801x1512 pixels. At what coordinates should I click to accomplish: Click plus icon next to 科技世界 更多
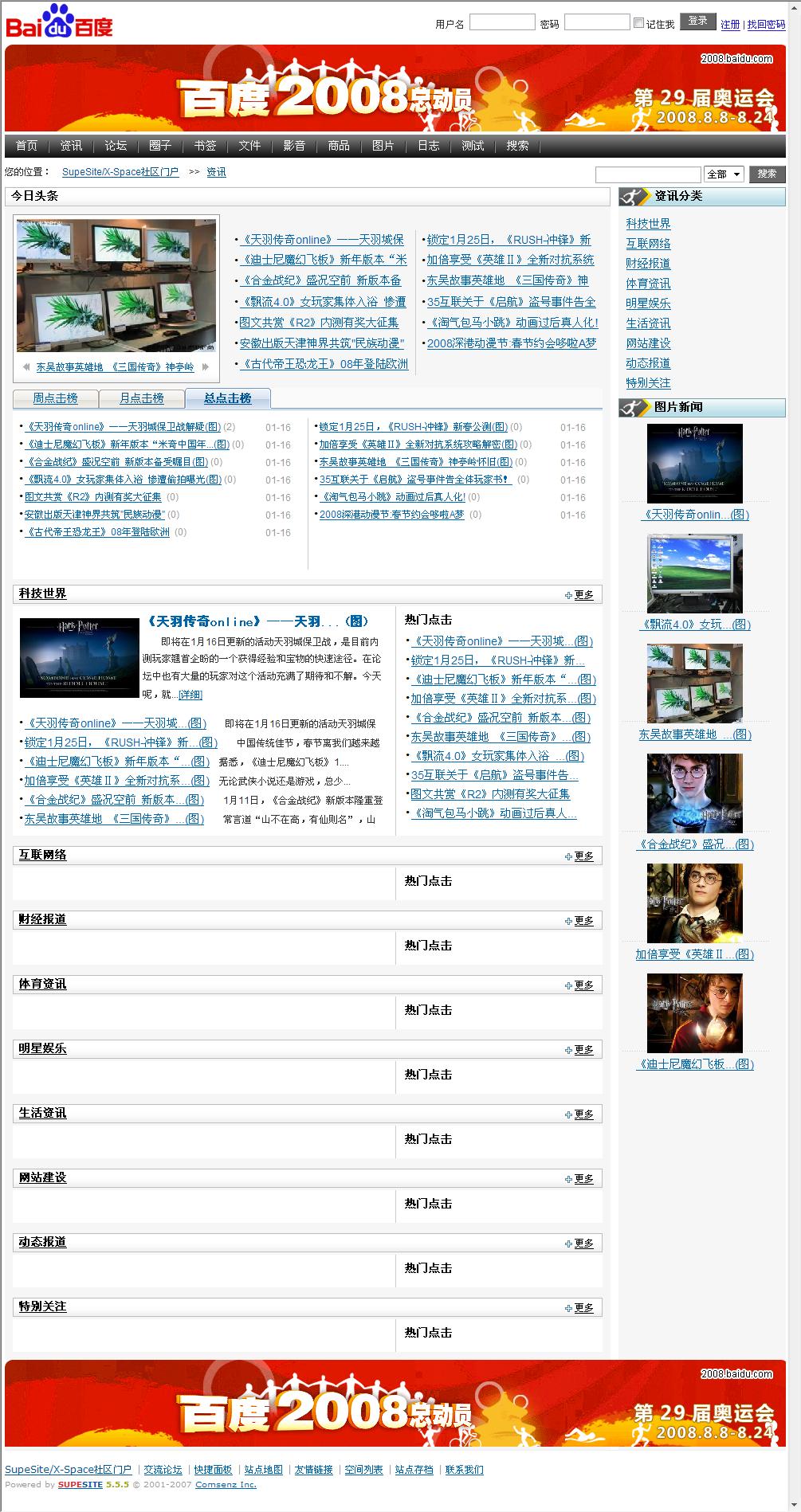click(568, 595)
